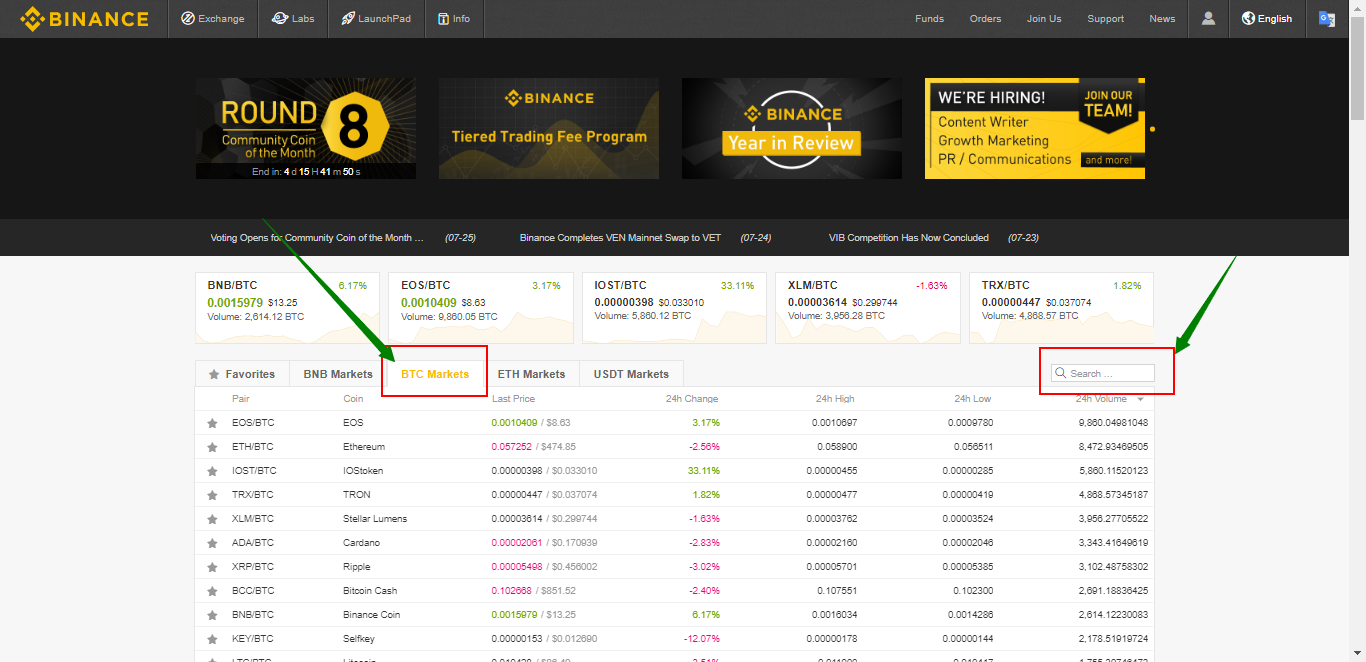Open the ADA/BTC pair row
Screen dimensions: 1366x662
(674, 543)
